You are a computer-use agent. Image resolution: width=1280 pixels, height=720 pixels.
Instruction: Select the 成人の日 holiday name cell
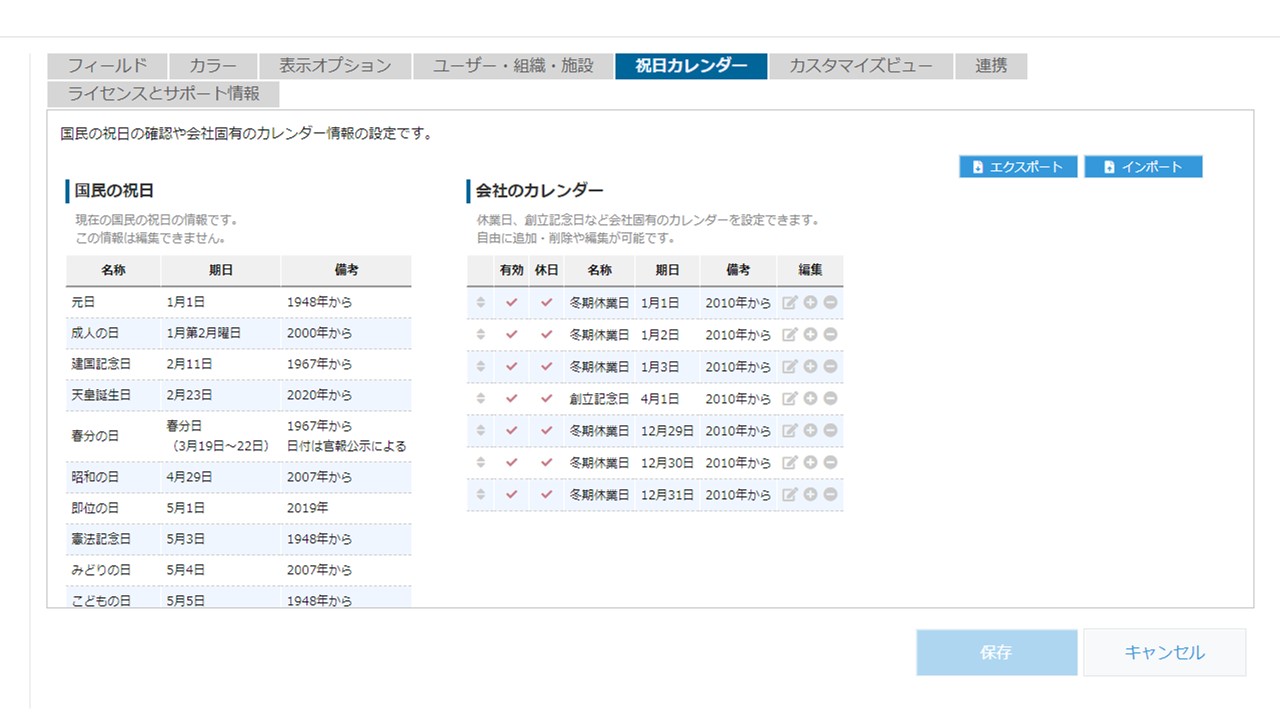[113, 333]
